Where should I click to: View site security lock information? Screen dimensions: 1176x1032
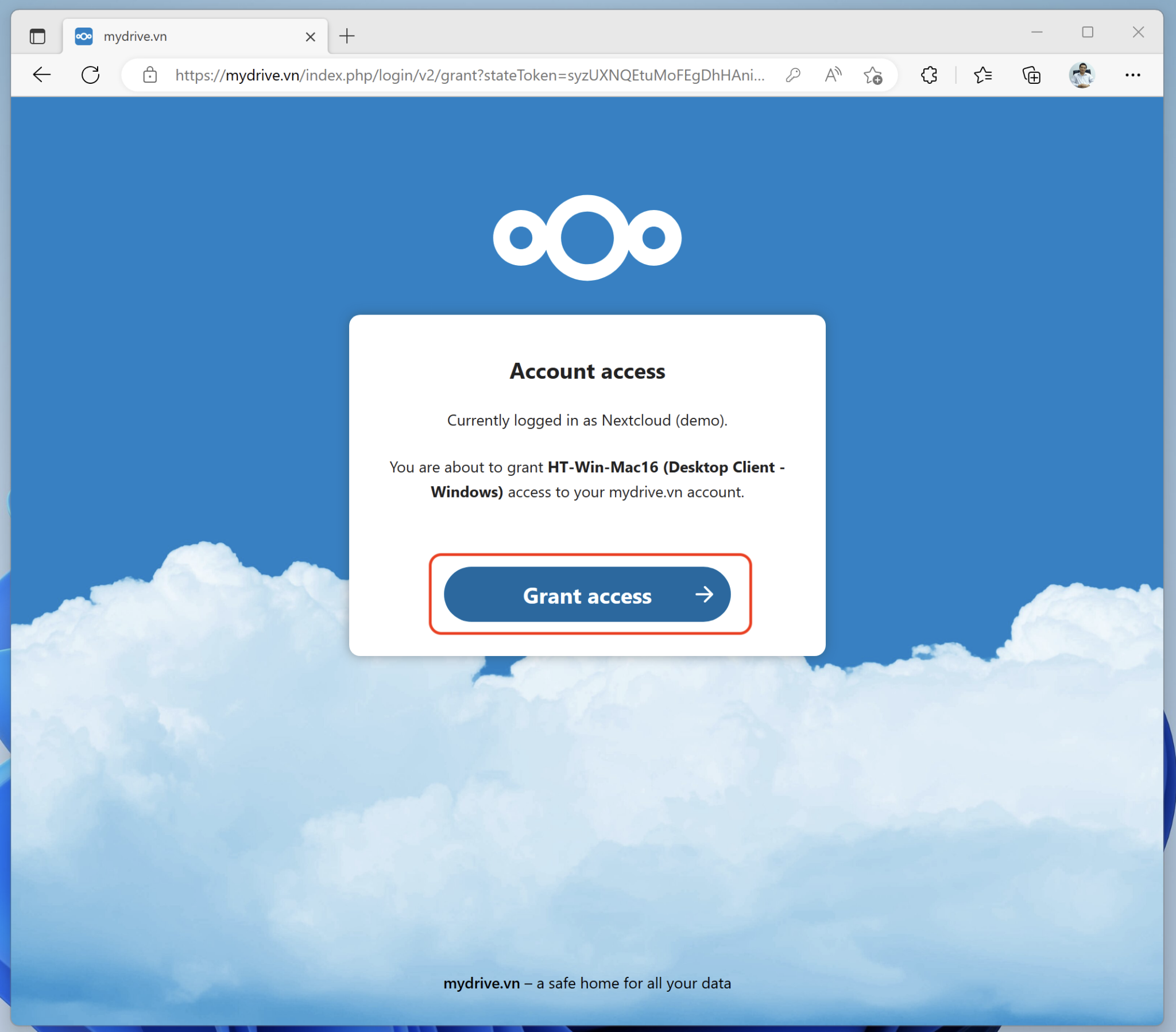(x=150, y=75)
